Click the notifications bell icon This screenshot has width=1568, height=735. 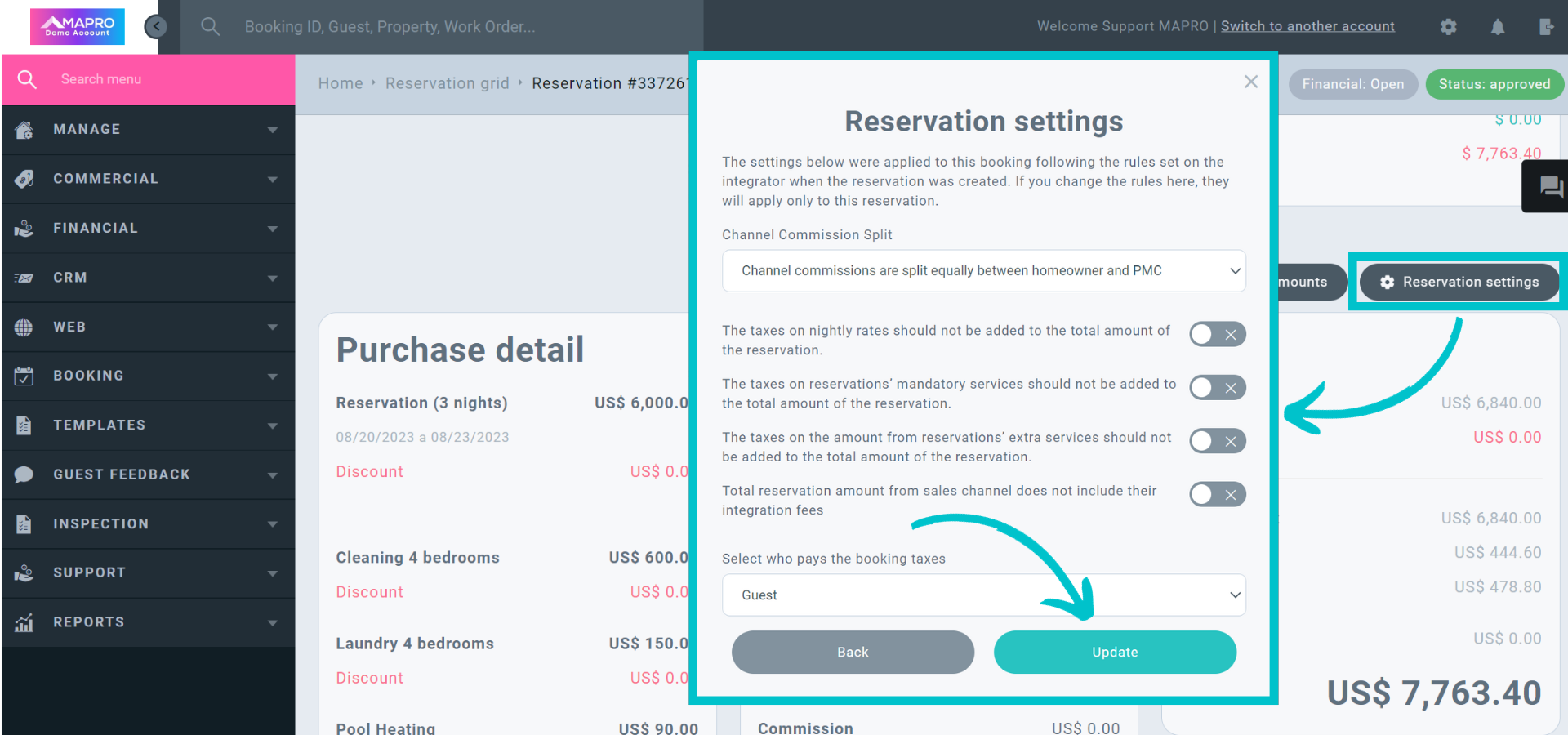(x=1498, y=26)
